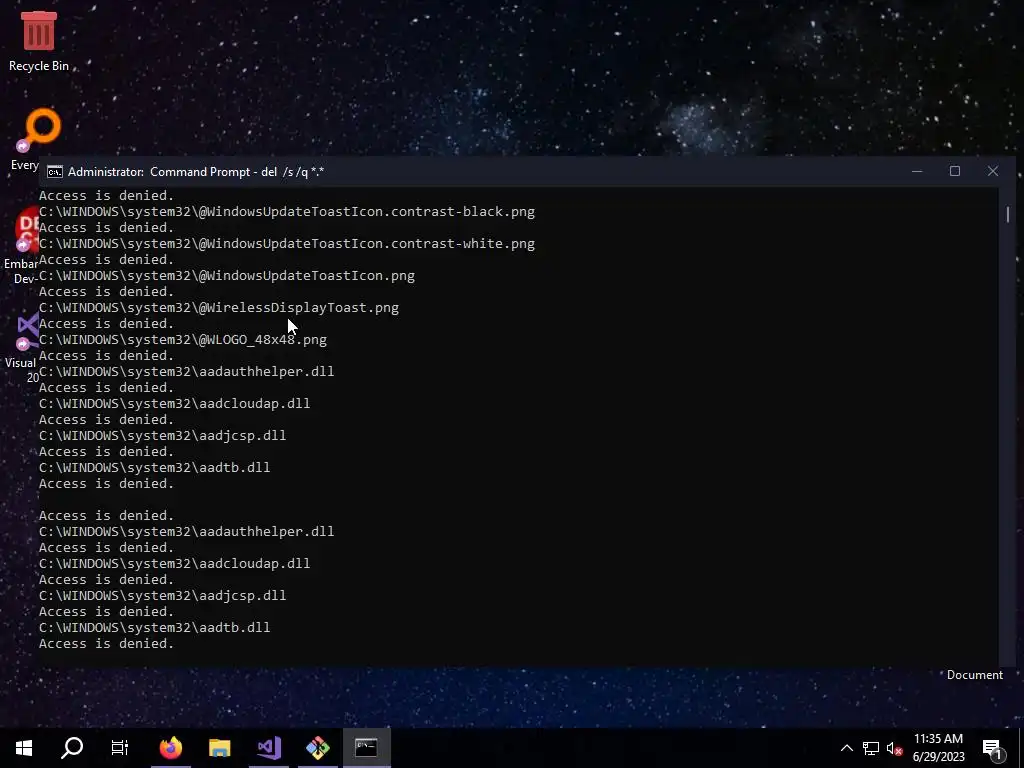
Task: Click the first aadauthhelper.dll line
Action: (x=187, y=372)
